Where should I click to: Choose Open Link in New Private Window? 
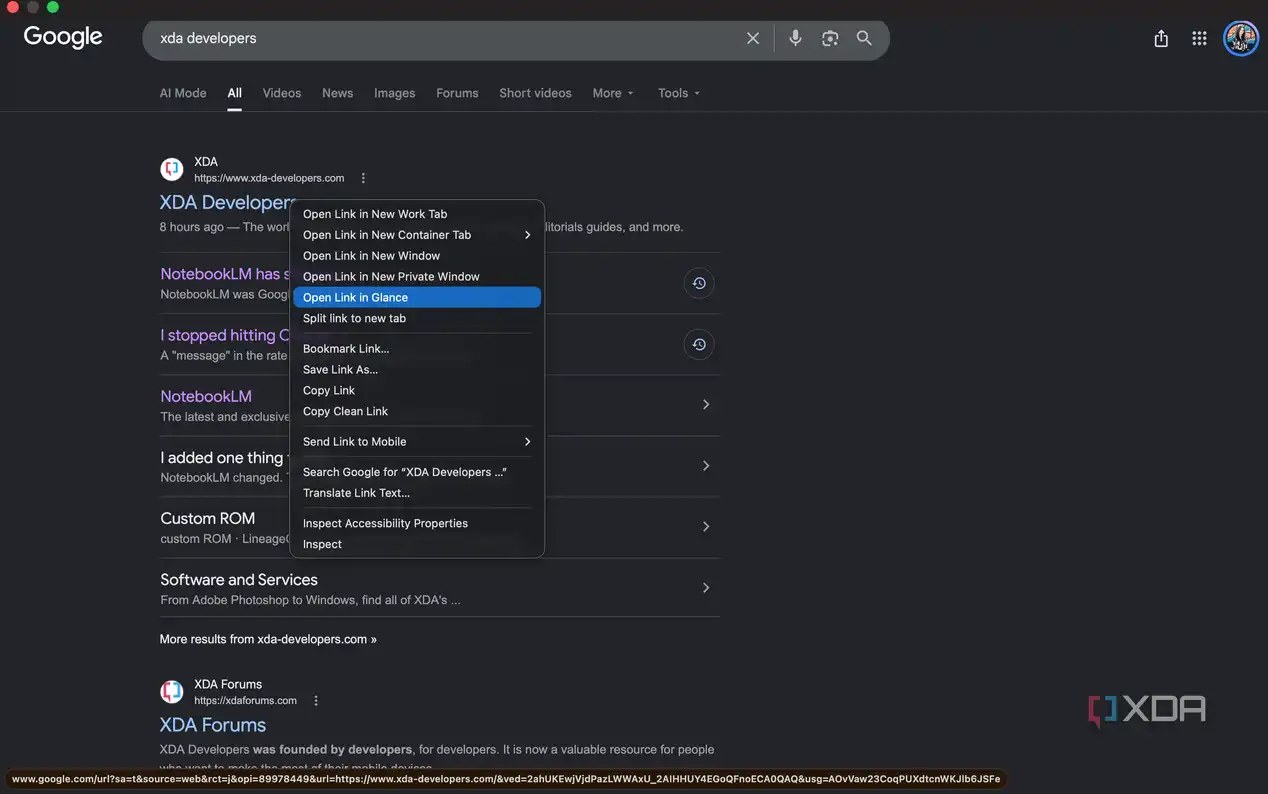click(417, 277)
